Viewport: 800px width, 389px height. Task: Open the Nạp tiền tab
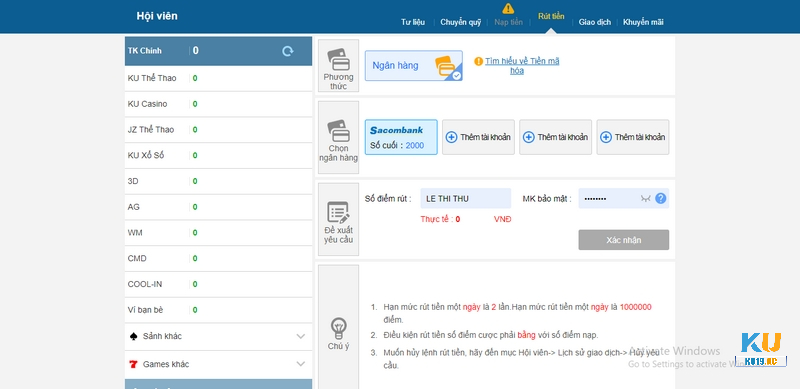coord(508,22)
